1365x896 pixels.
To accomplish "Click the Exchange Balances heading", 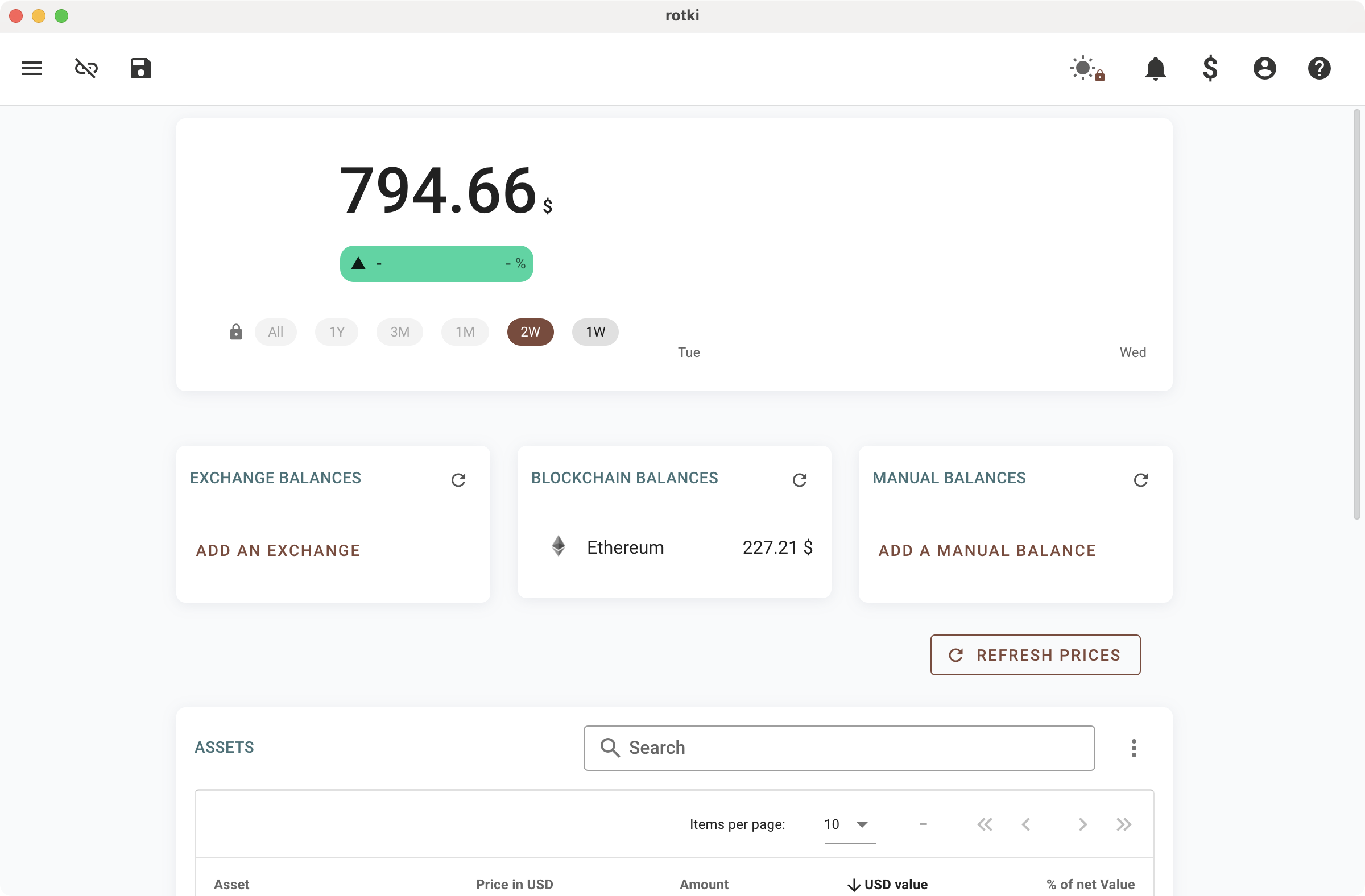I will 275,478.
